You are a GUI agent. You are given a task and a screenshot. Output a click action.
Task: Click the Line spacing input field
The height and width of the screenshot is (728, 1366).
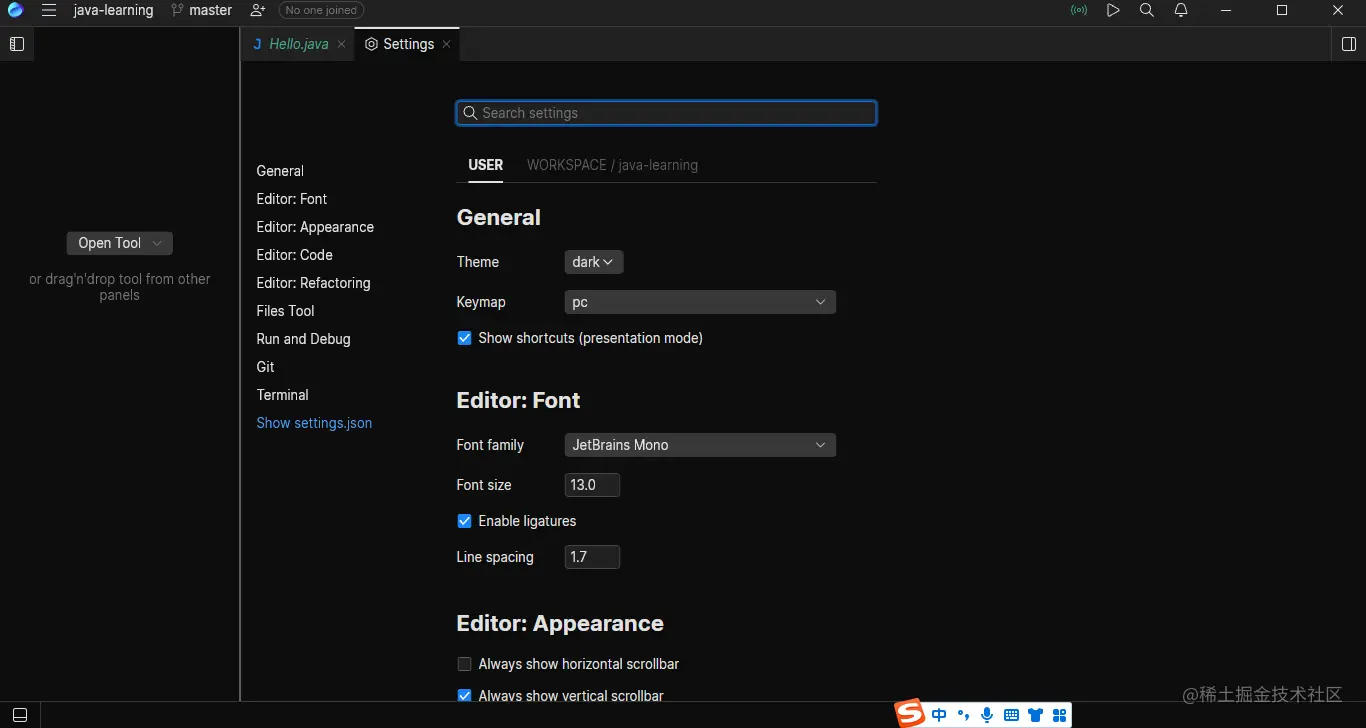[x=592, y=557]
